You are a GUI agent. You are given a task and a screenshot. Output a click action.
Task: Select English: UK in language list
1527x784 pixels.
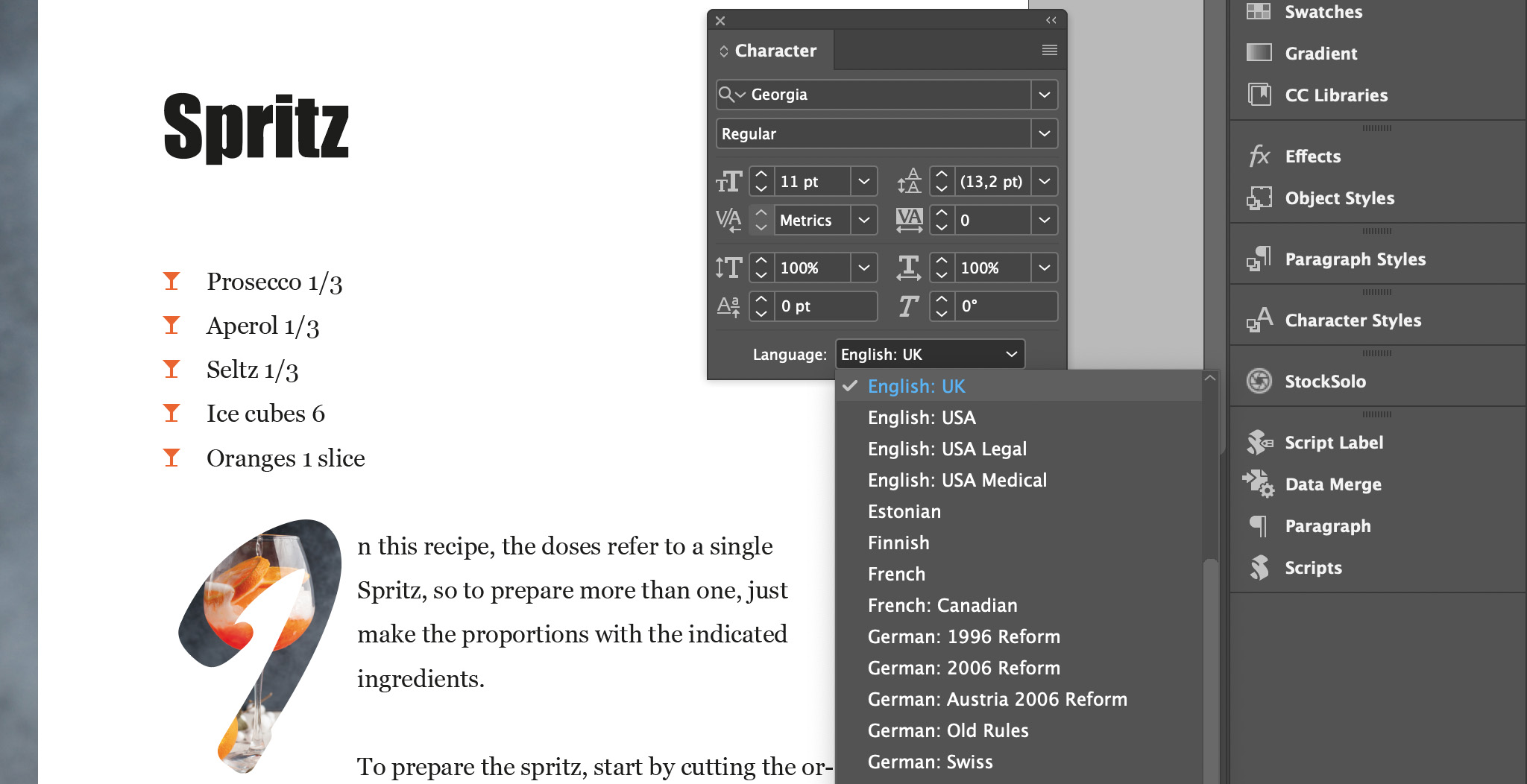pyautogui.click(x=1018, y=386)
